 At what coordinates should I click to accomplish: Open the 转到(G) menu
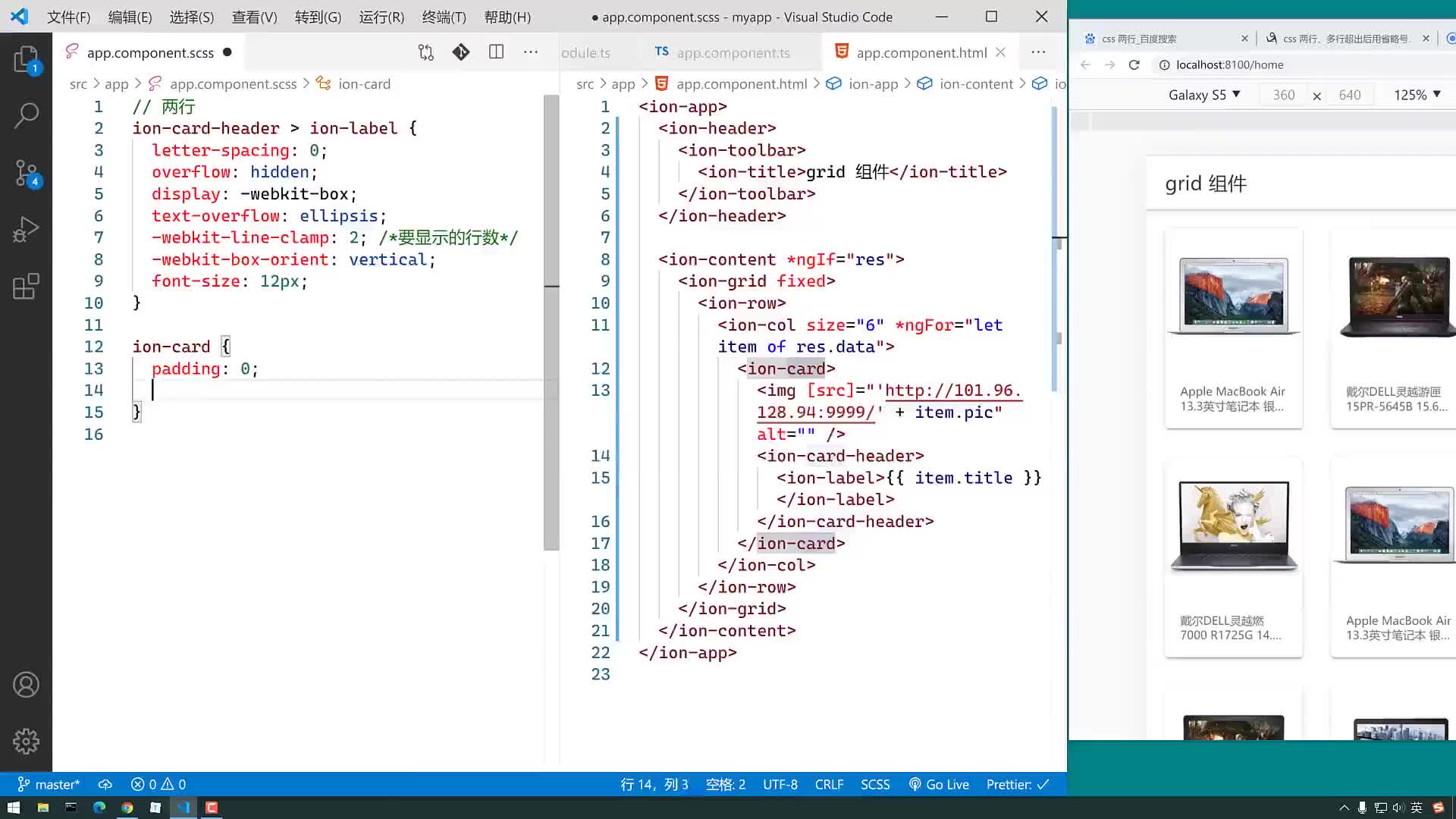pyautogui.click(x=318, y=17)
